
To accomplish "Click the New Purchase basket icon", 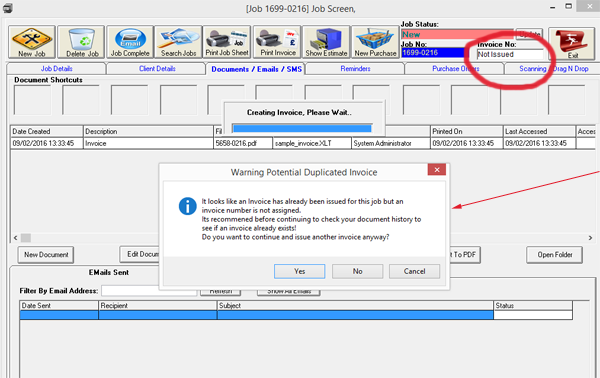I will (375, 42).
